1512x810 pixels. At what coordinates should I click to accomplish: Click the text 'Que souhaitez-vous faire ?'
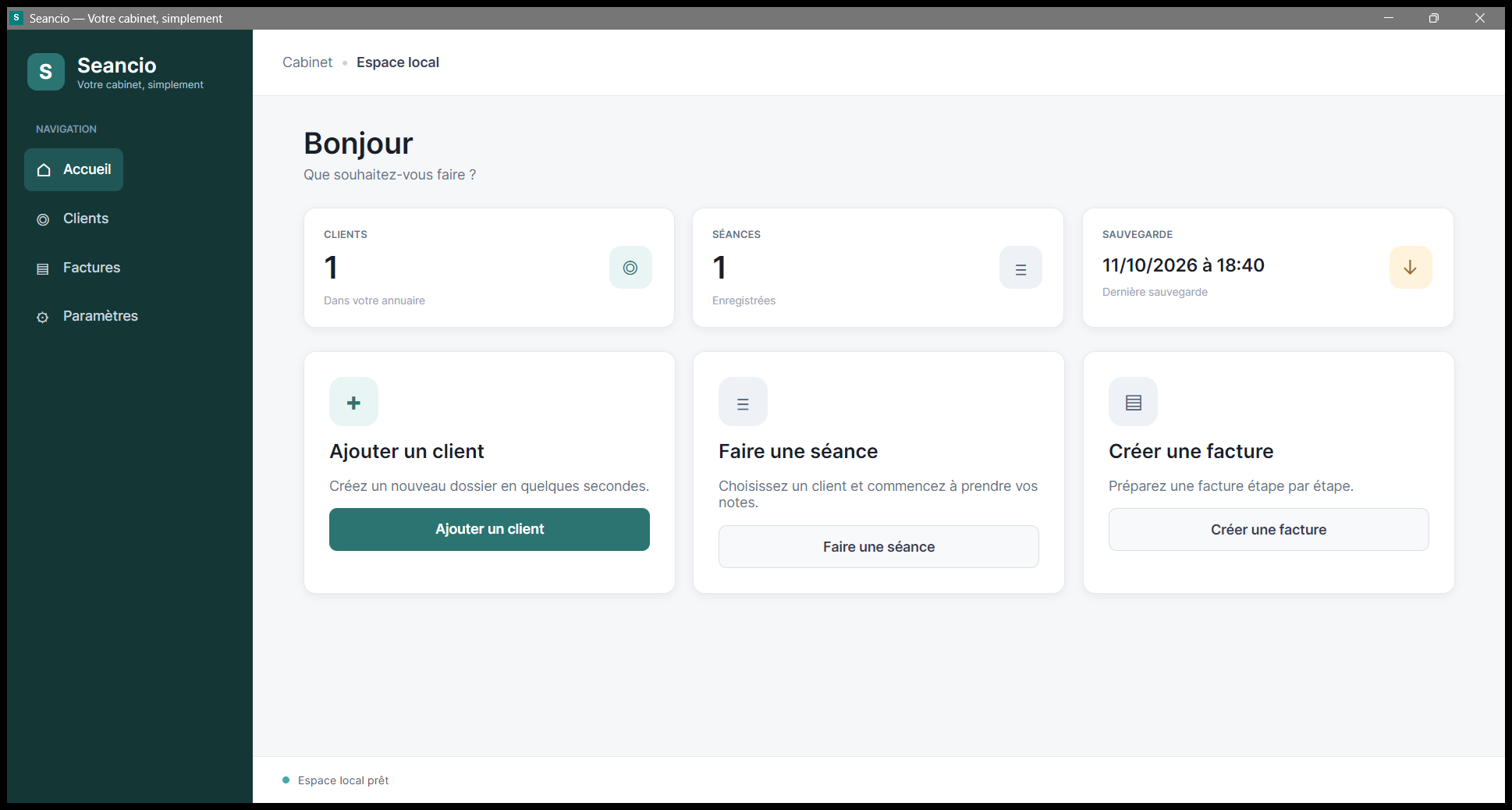[x=389, y=175]
